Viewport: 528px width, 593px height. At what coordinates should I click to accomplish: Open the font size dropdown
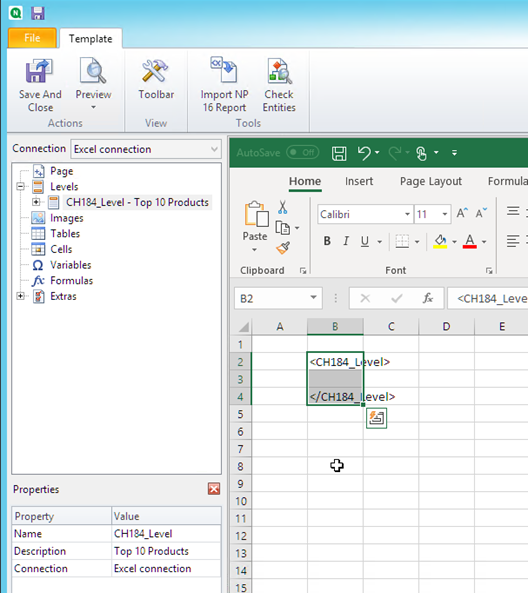click(445, 214)
